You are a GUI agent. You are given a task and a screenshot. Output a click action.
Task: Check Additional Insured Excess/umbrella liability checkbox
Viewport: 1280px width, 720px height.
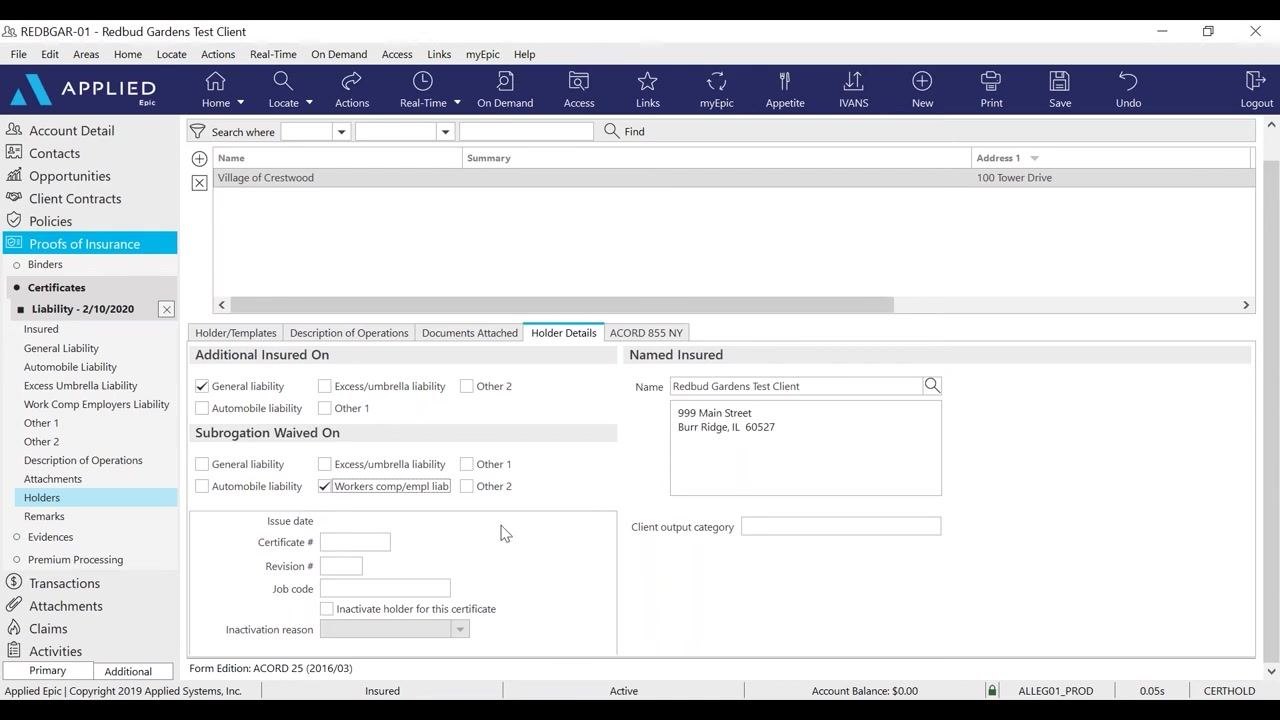(325, 386)
